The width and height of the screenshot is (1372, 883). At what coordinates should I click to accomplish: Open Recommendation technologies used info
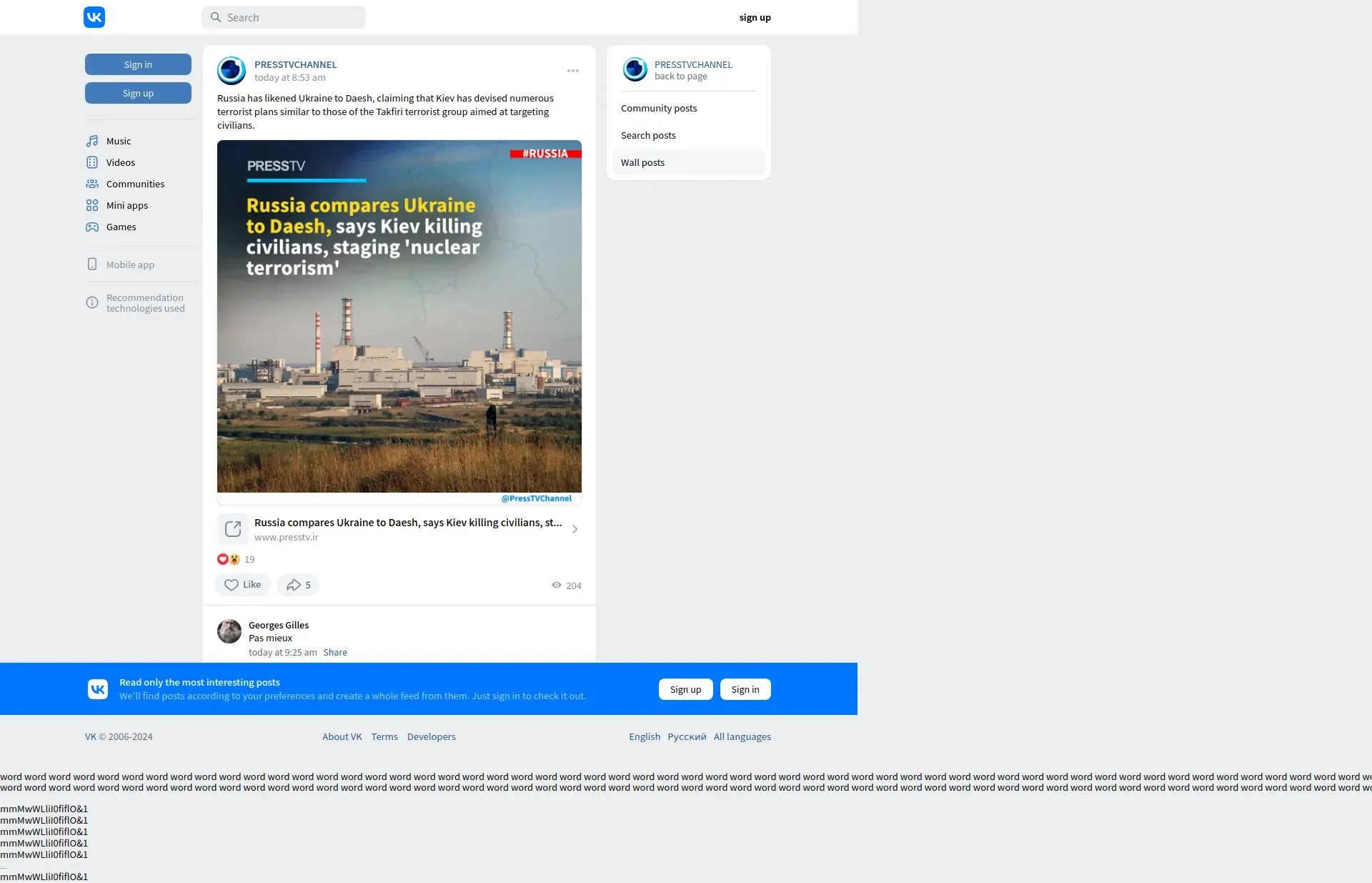(145, 303)
